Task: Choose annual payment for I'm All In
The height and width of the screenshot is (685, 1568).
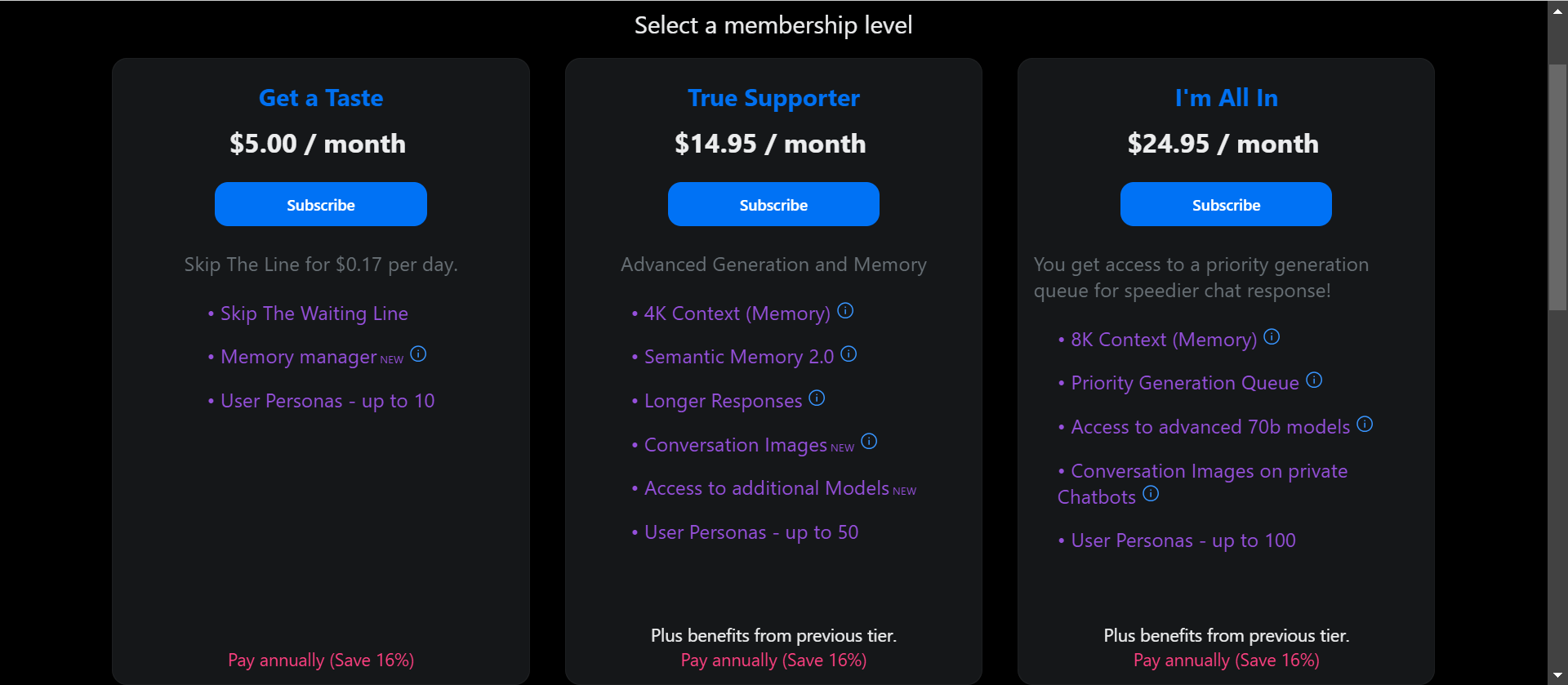Action: (x=1226, y=661)
